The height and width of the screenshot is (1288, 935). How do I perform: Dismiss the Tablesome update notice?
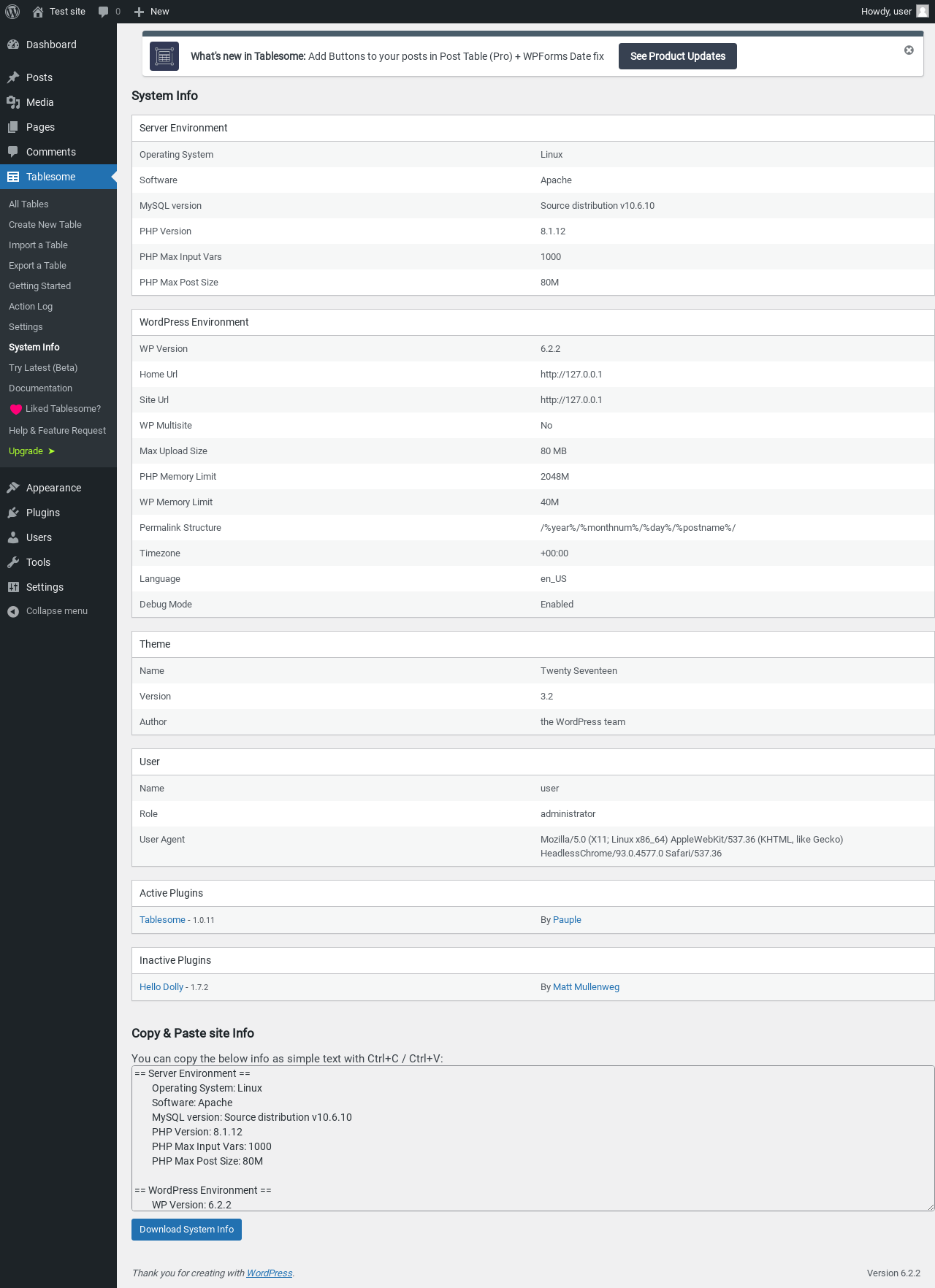(909, 50)
